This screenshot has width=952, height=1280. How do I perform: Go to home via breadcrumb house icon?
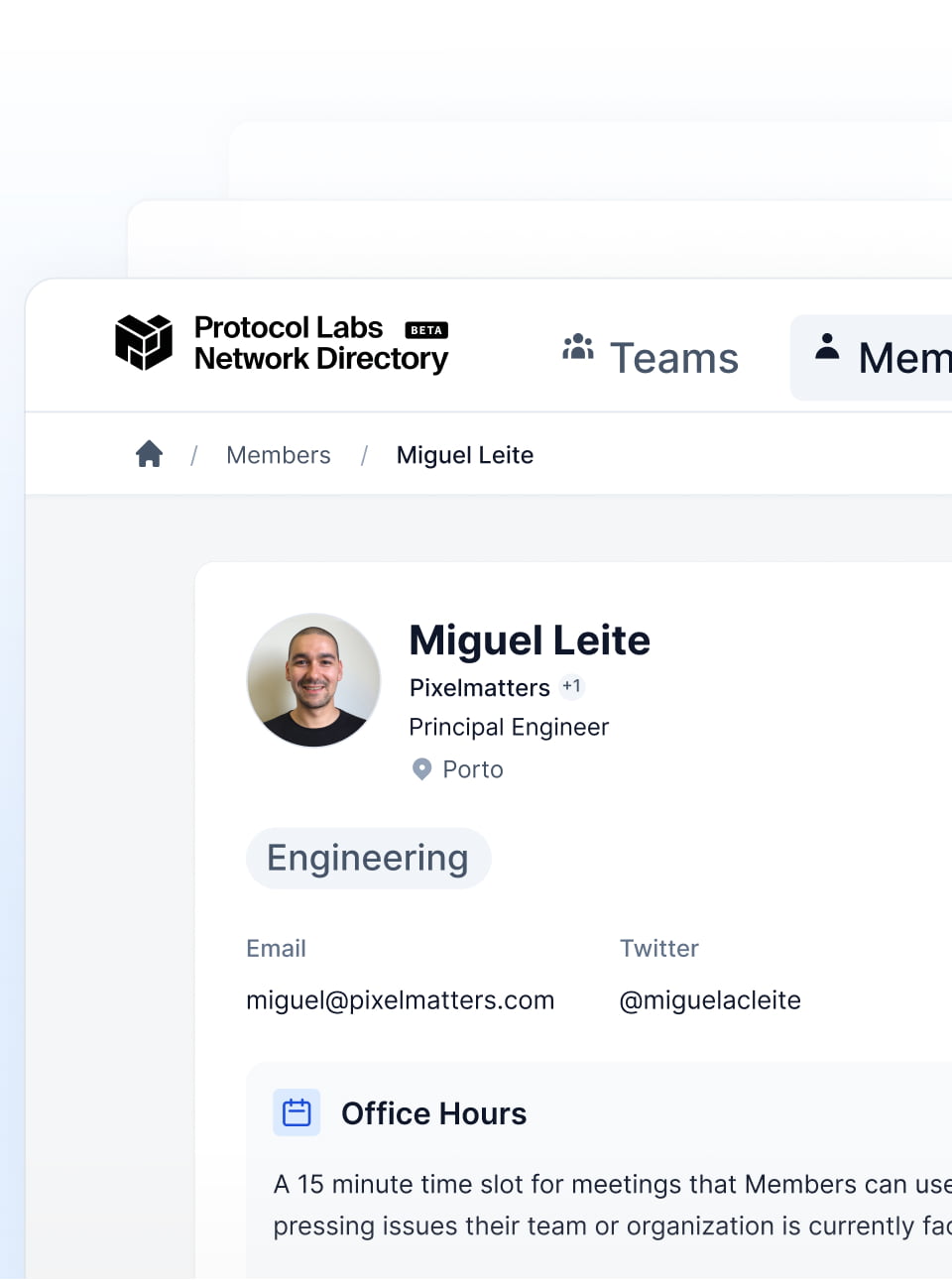(x=150, y=454)
